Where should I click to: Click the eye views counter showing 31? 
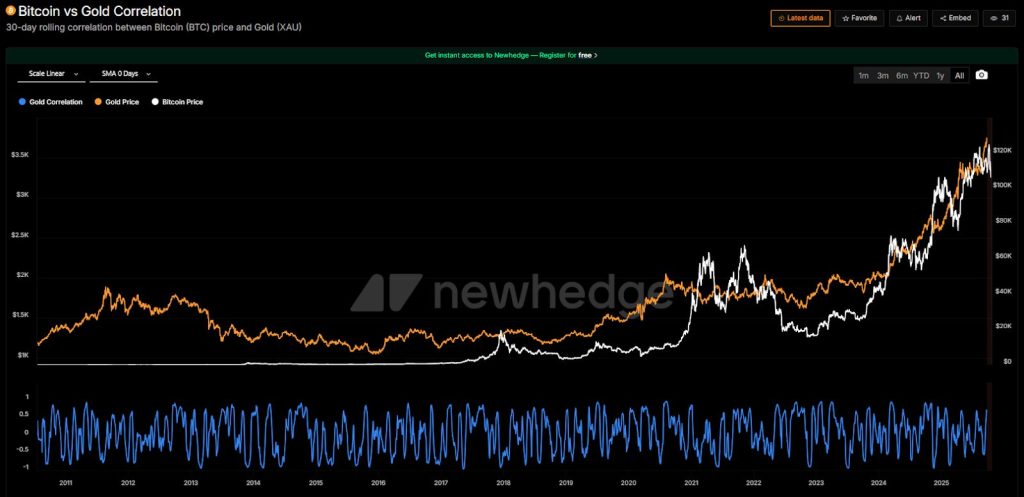click(1000, 18)
